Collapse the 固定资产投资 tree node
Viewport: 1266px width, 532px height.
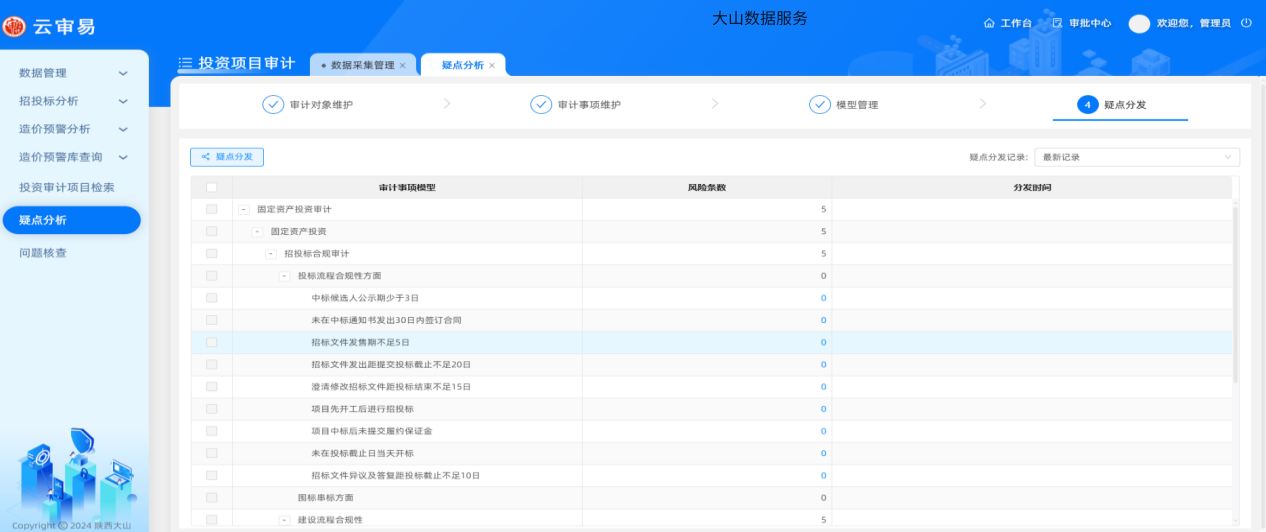(x=258, y=231)
